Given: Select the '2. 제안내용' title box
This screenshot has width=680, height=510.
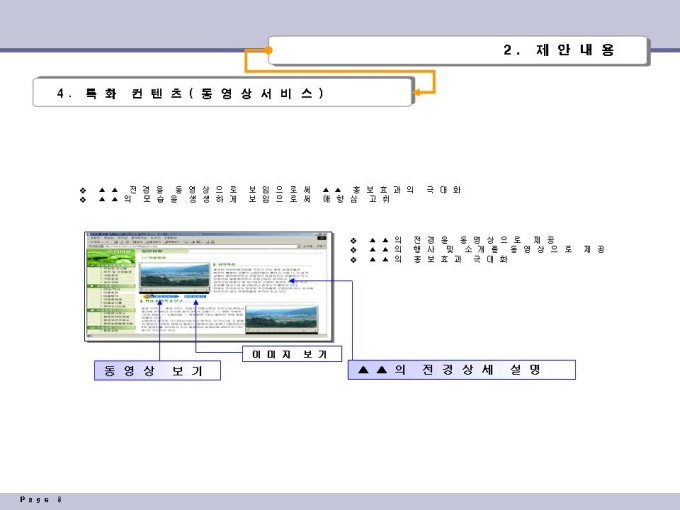Looking at the screenshot, I should [x=458, y=50].
